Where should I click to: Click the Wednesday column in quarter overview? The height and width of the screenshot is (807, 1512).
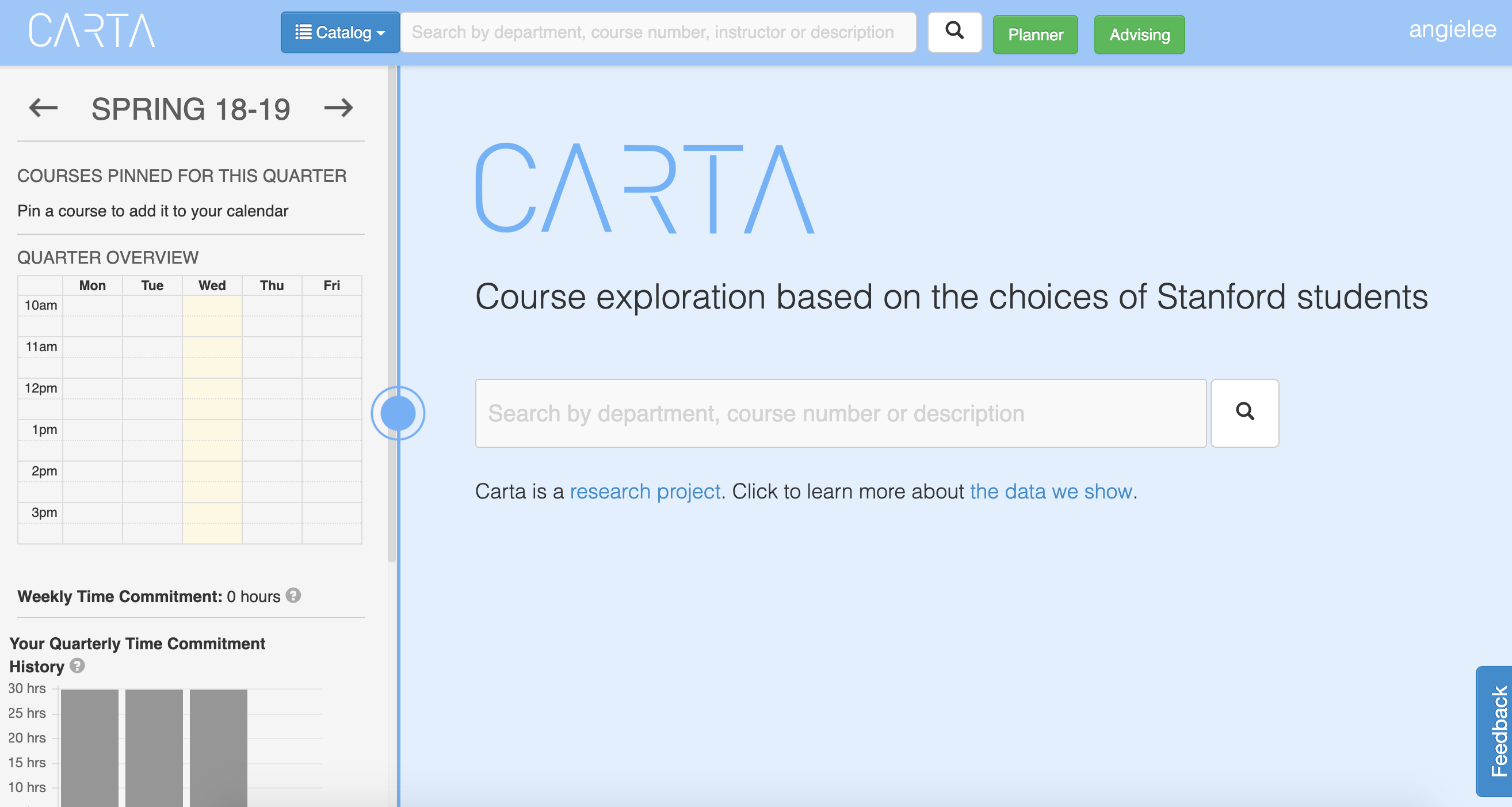pyautogui.click(x=212, y=411)
